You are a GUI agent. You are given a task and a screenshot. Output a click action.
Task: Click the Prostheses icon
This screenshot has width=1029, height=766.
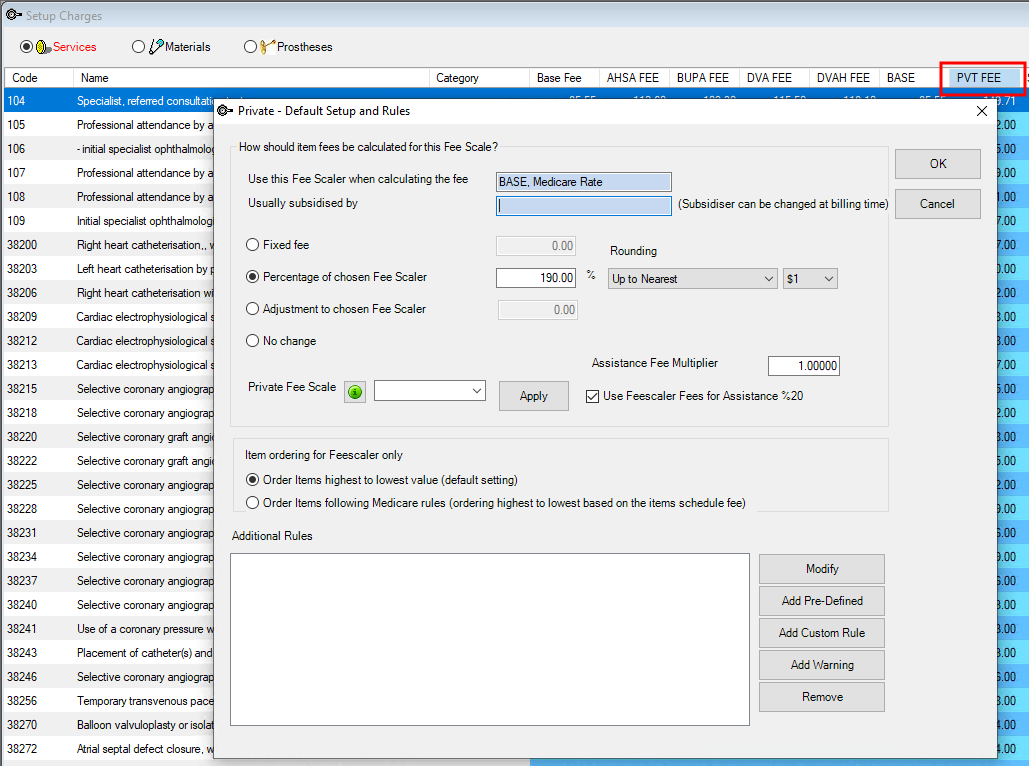(x=267, y=47)
